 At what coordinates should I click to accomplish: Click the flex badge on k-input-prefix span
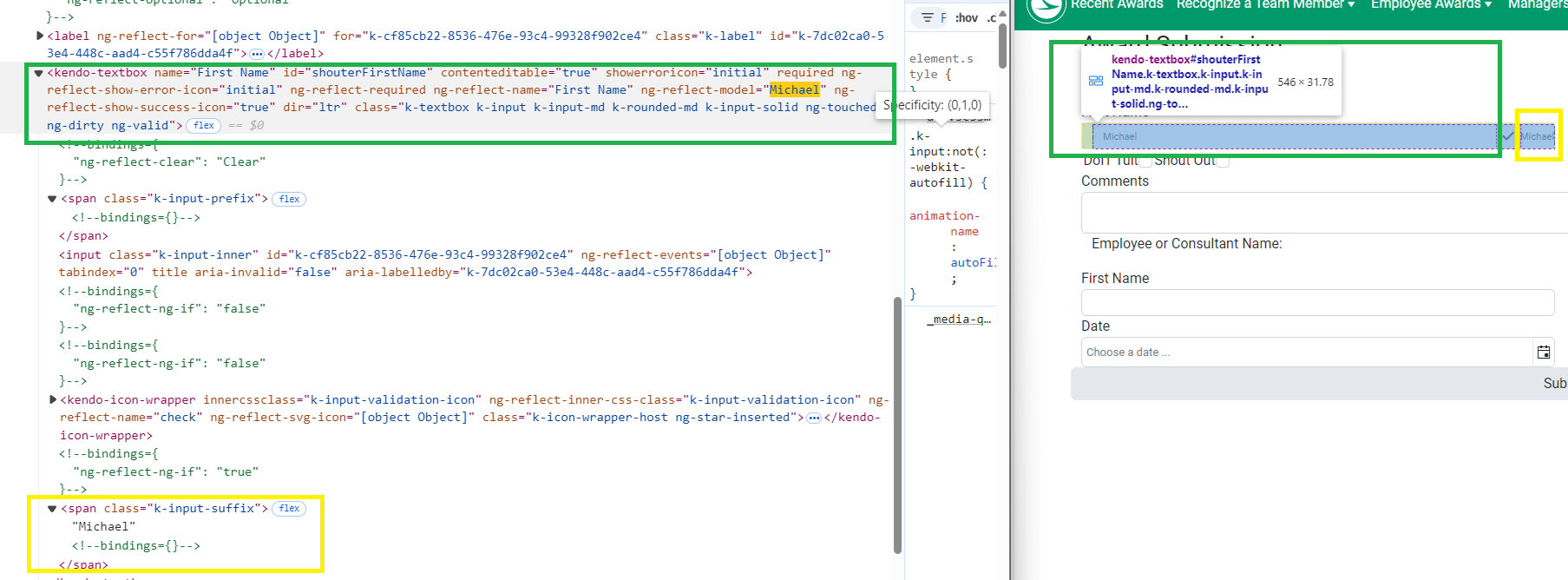coord(289,199)
